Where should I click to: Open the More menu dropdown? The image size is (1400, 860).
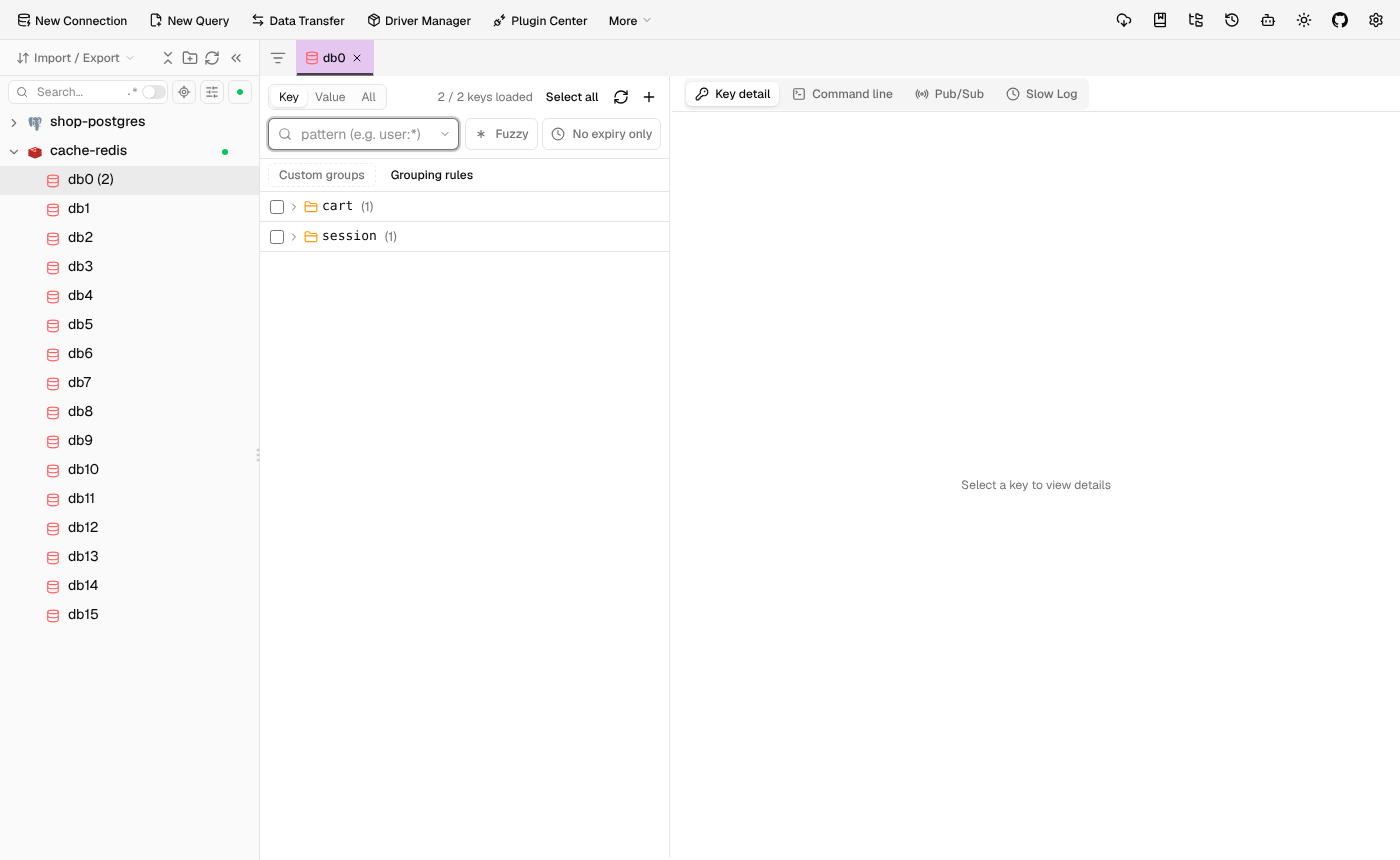(x=630, y=20)
